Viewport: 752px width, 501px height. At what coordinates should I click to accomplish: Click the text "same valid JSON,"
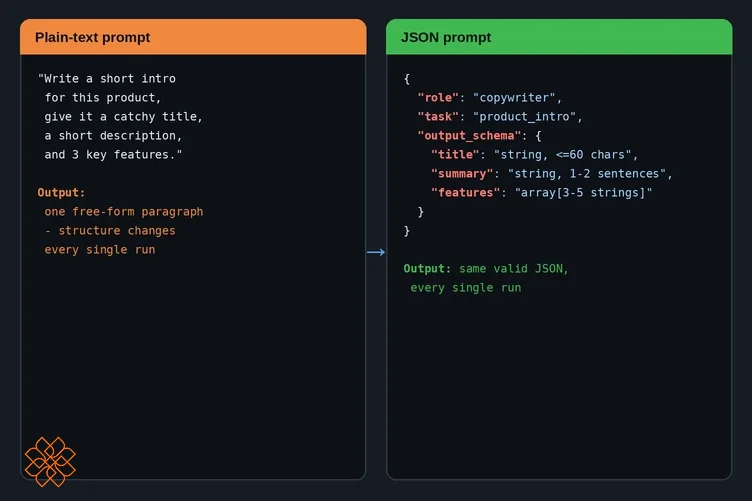pyautogui.click(x=514, y=268)
